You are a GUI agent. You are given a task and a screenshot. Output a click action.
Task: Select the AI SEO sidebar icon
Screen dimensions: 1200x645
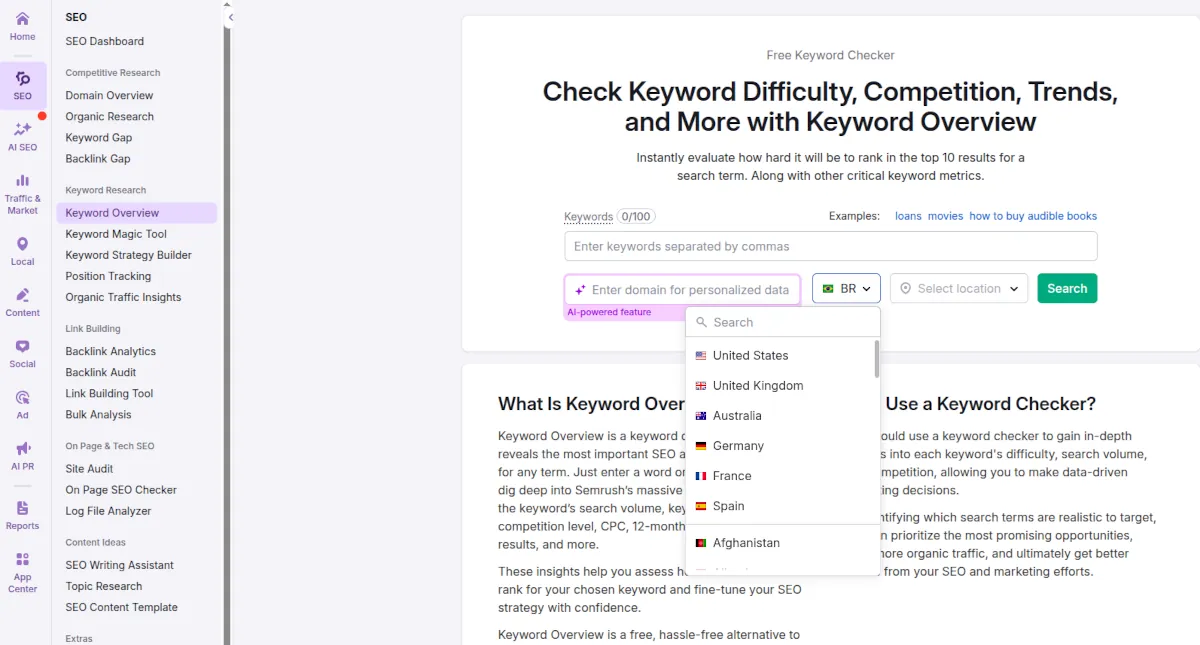22,136
